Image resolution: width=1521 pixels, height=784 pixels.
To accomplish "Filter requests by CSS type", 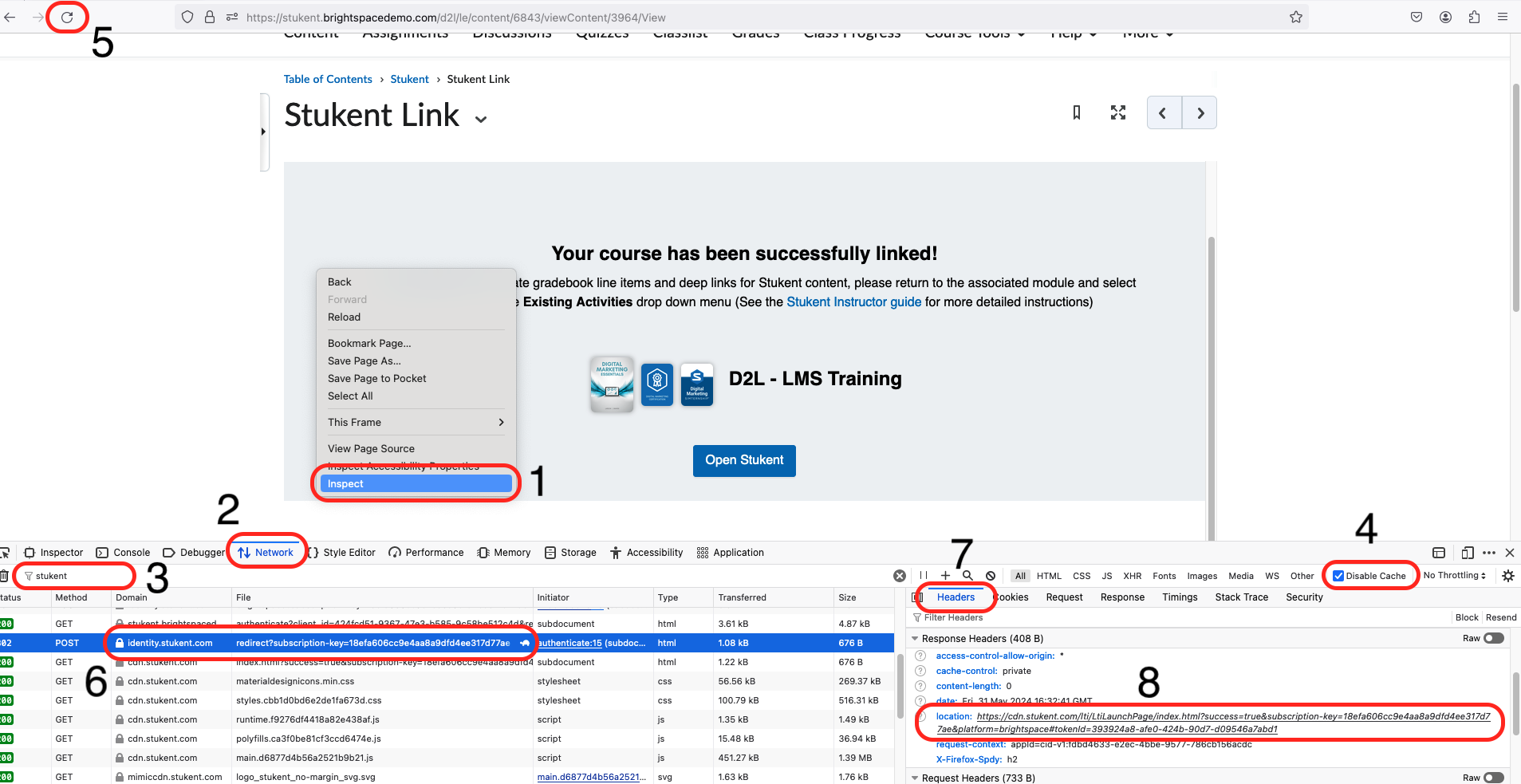I will click(x=1082, y=576).
